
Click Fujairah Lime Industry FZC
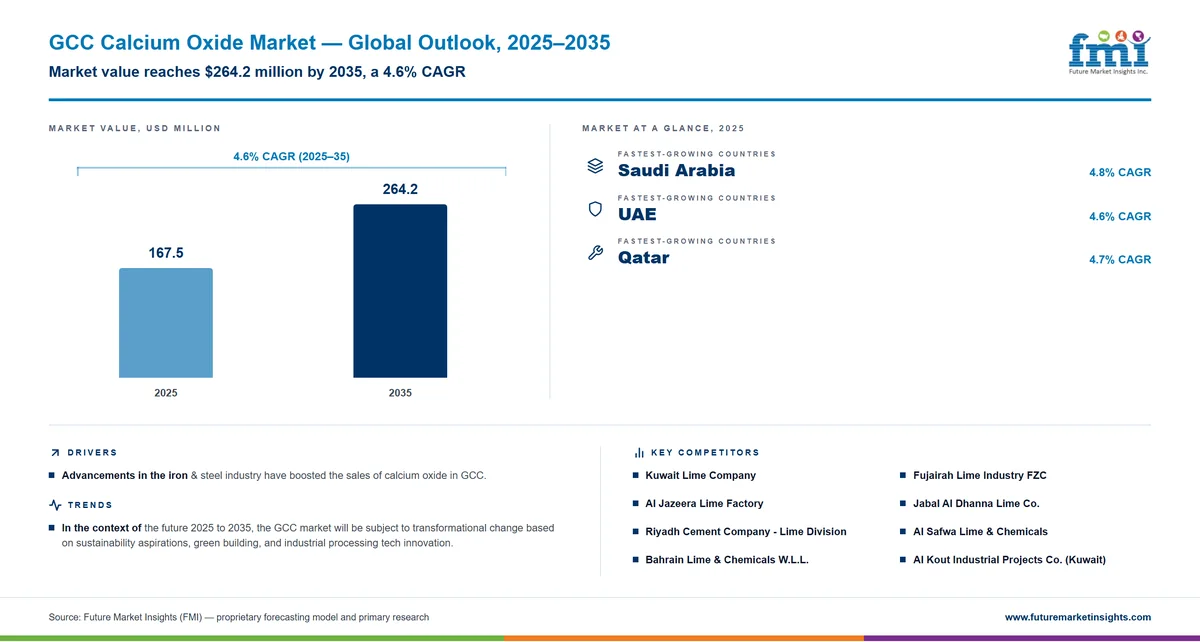click(980, 476)
